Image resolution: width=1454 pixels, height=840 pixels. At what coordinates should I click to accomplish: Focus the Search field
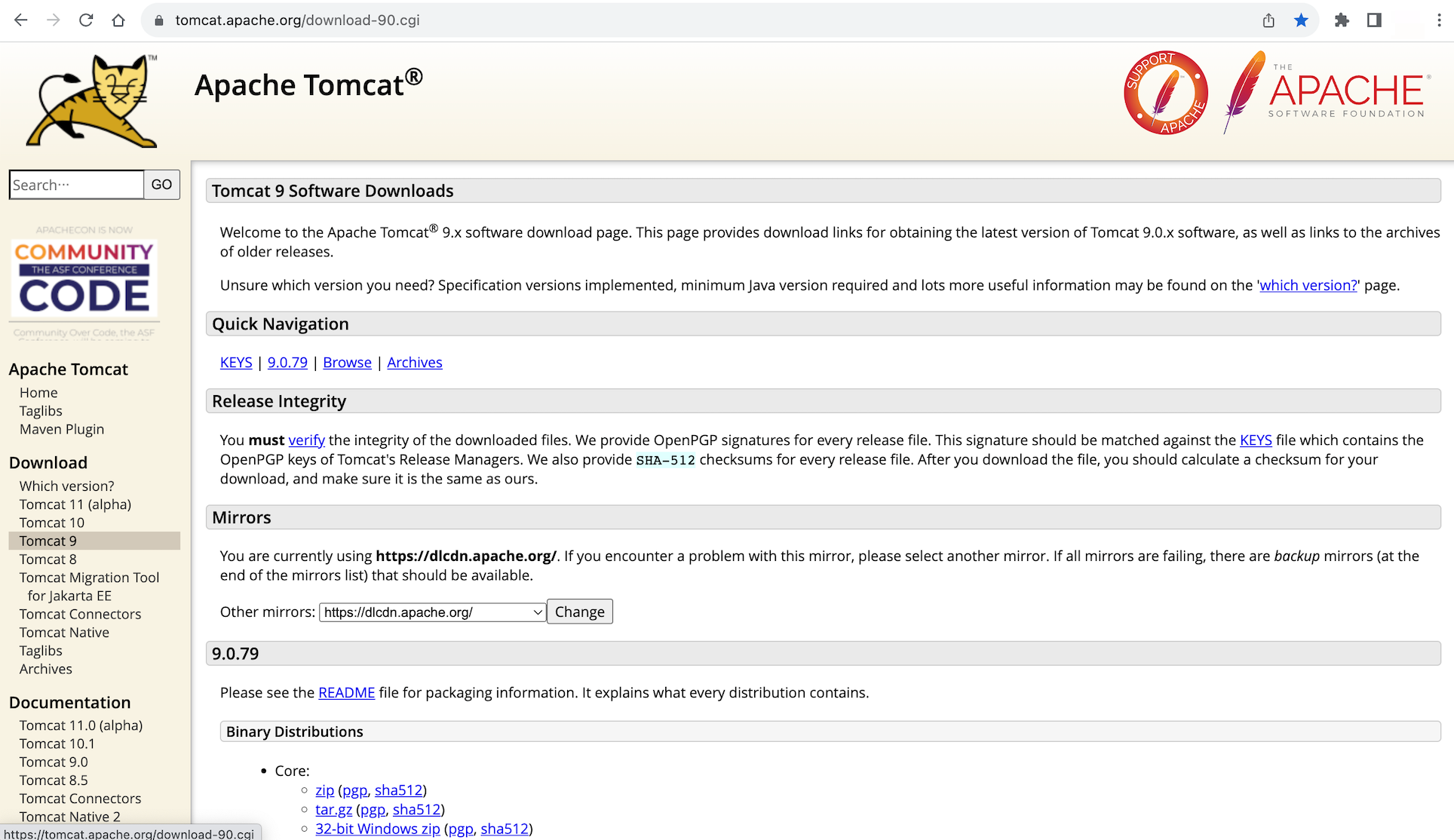(x=76, y=185)
